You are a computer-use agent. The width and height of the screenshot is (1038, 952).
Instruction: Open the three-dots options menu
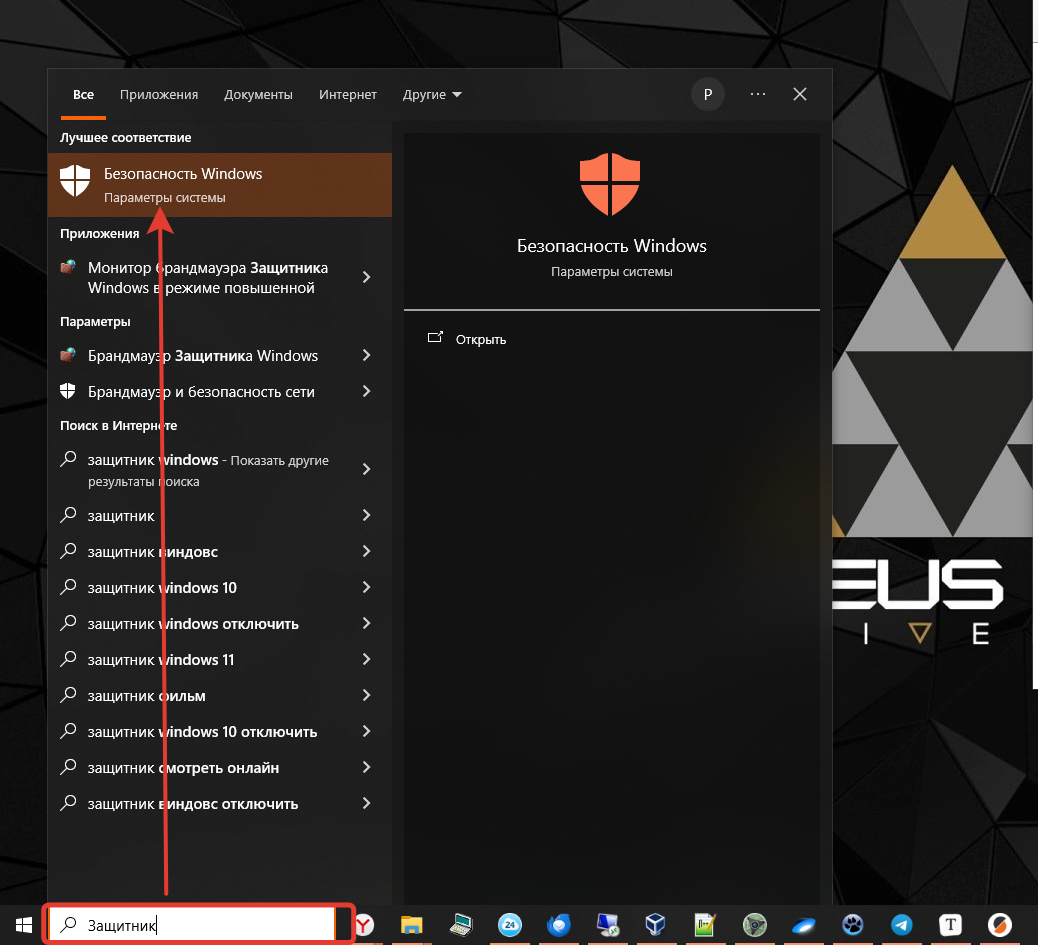pos(757,94)
